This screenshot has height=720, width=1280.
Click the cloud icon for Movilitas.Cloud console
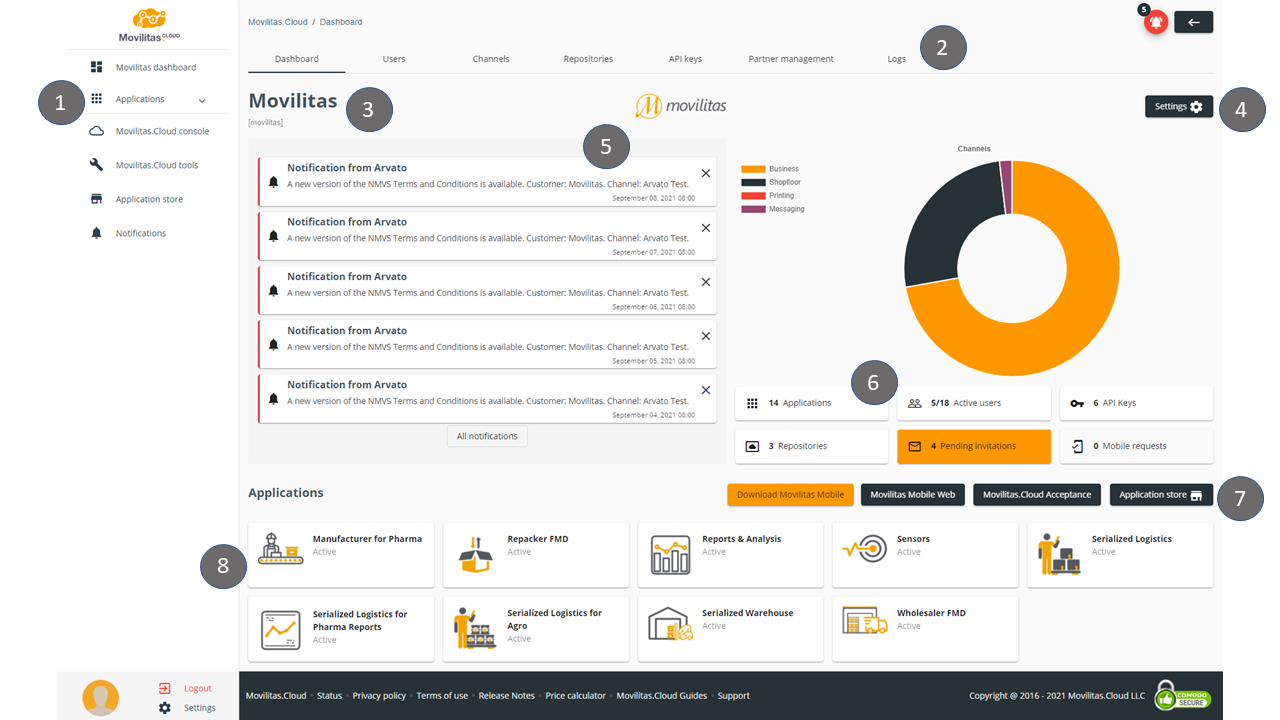pos(97,131)
